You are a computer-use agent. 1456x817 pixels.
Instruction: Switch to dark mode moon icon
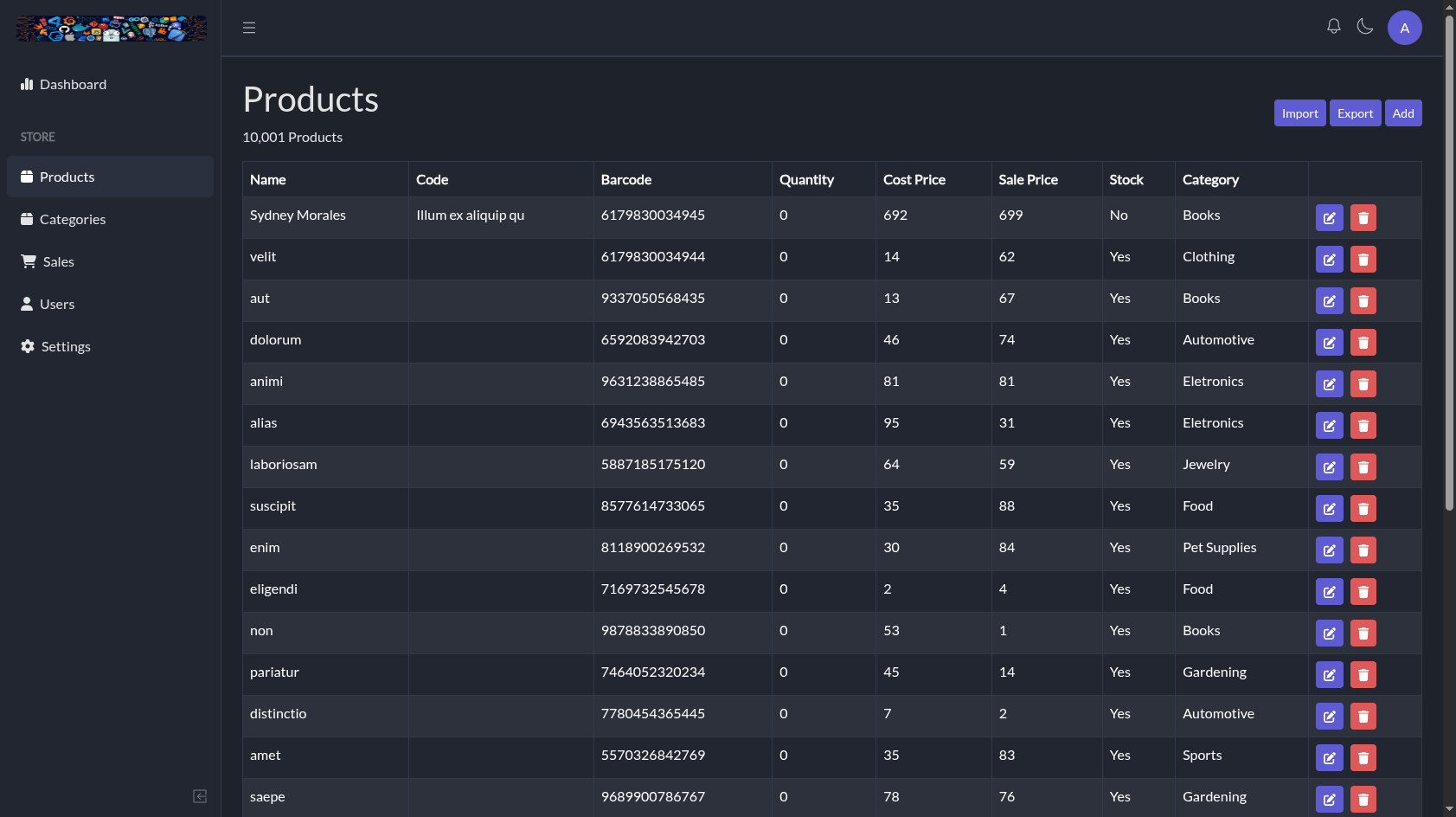[1365, 27]
